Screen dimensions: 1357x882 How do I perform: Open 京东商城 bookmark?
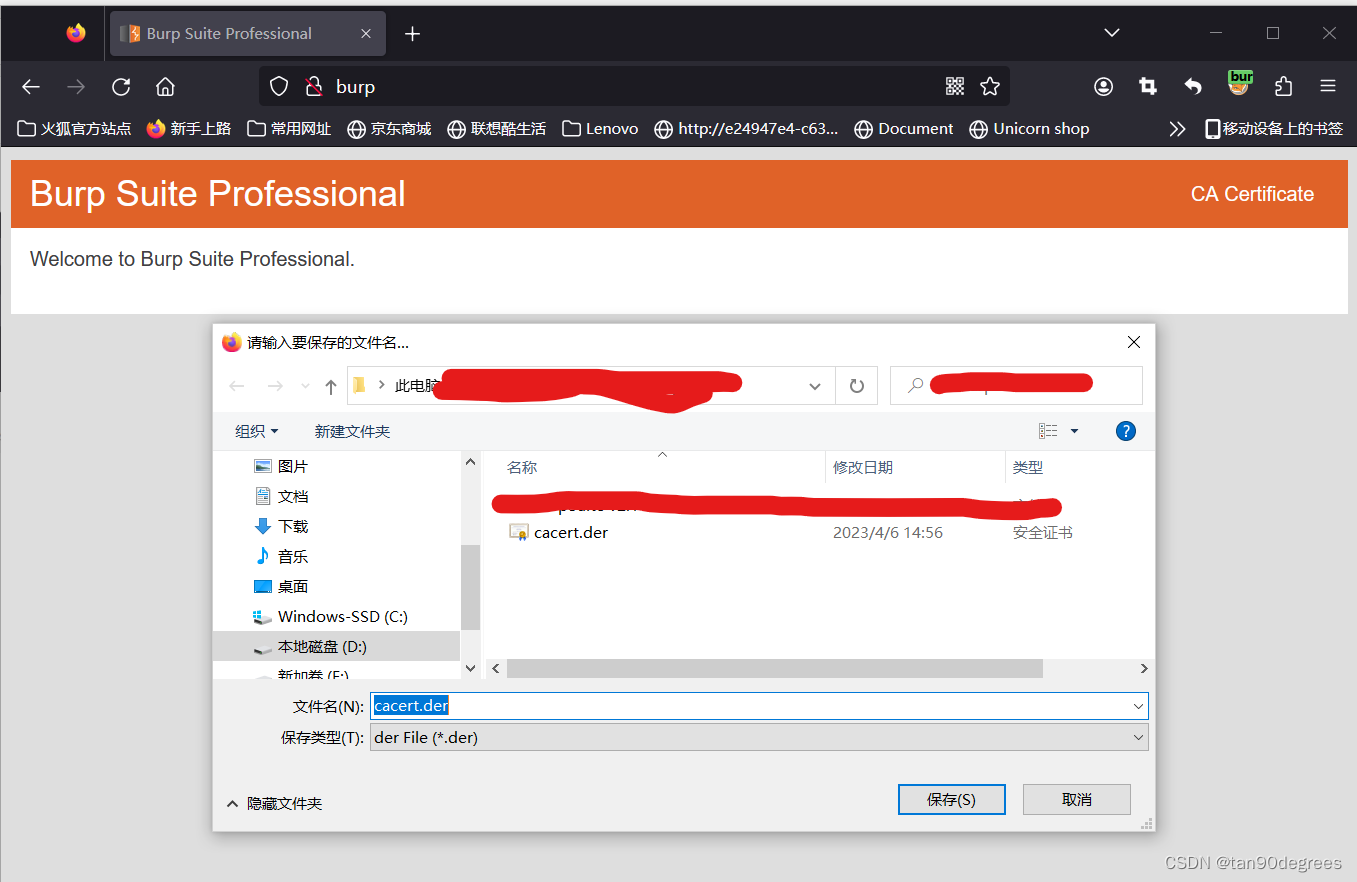coord(389,129)
